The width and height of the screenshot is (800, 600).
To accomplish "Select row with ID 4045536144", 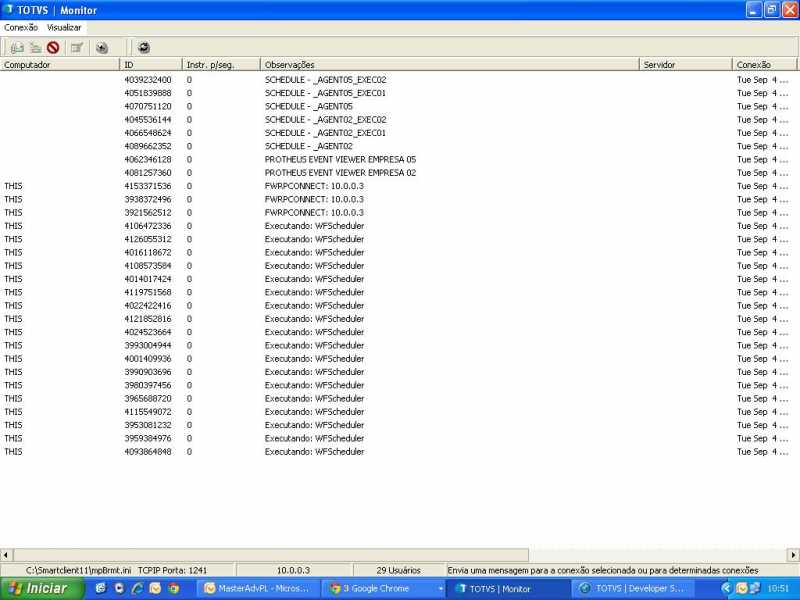I will point(398,120).
